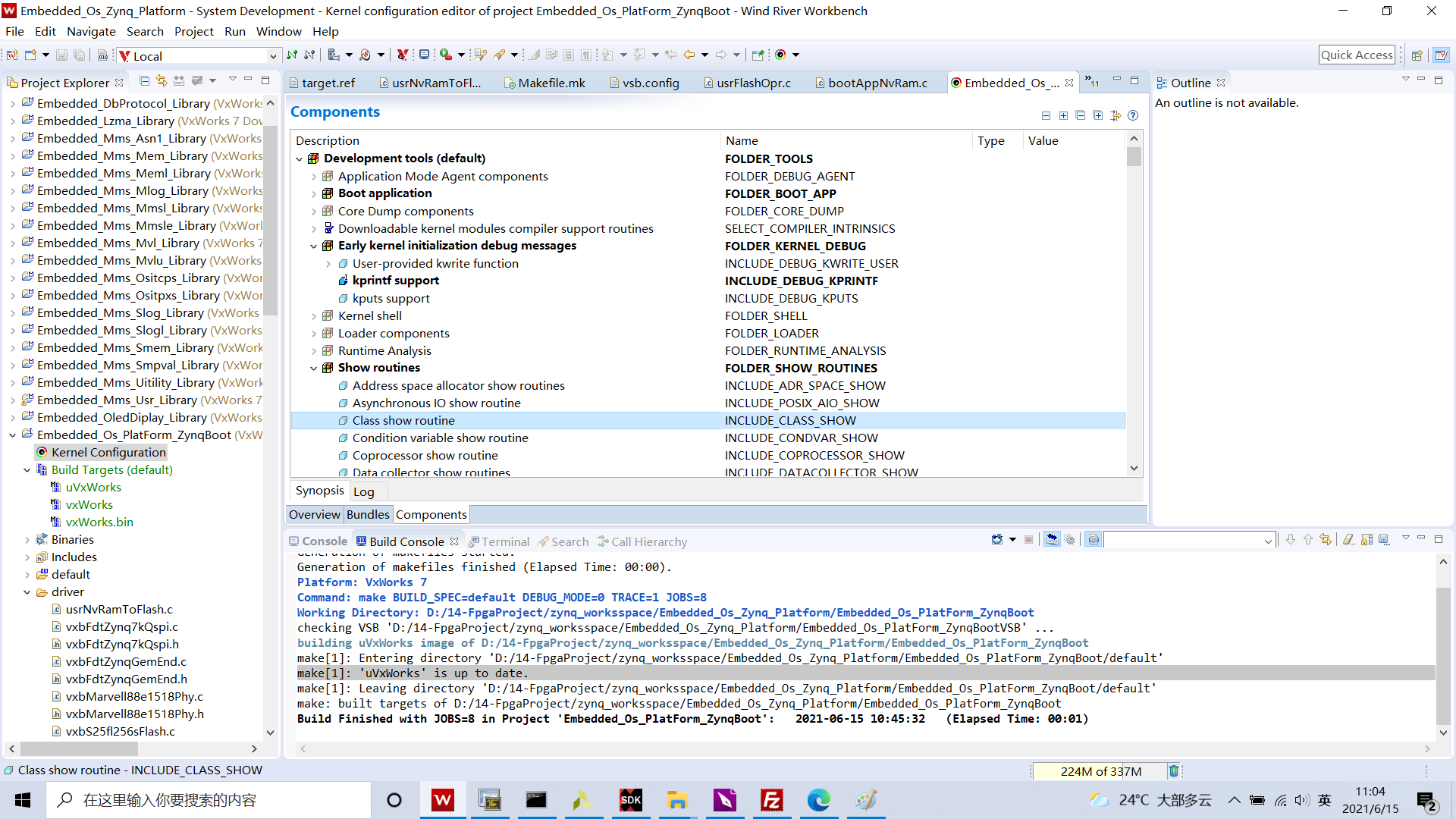Switch to the Overview tab
The width and height of the screenshot is (1456, 819).
click(315, 515)
